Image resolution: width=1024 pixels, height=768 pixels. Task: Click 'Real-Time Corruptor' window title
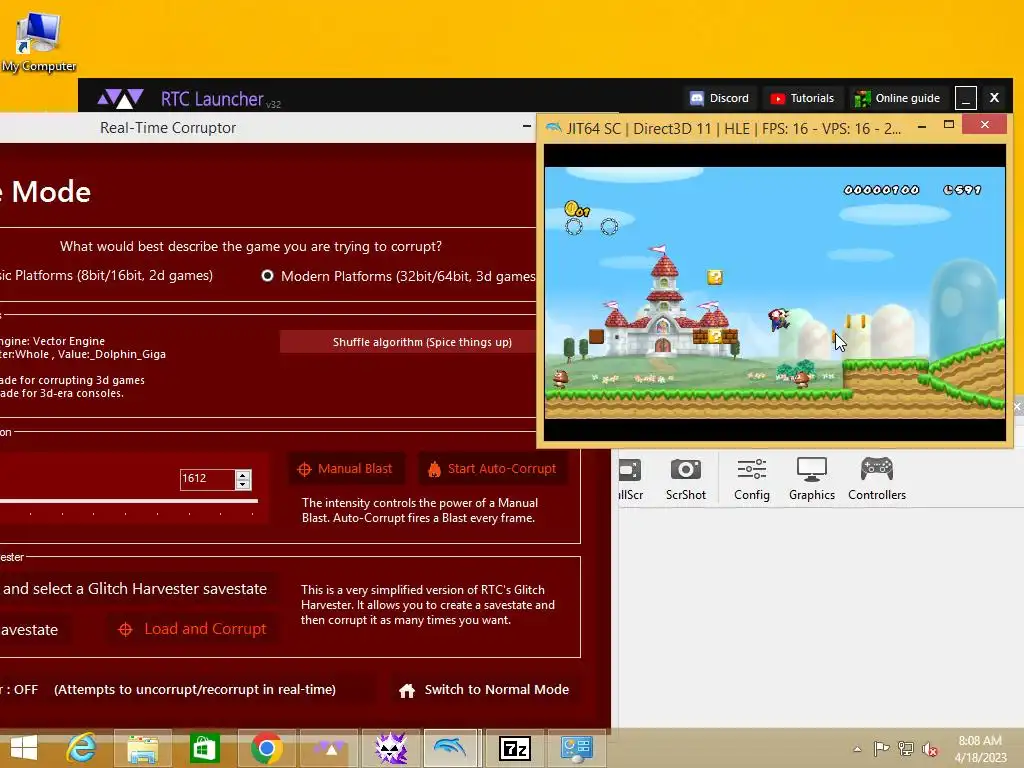click(168, 128)
